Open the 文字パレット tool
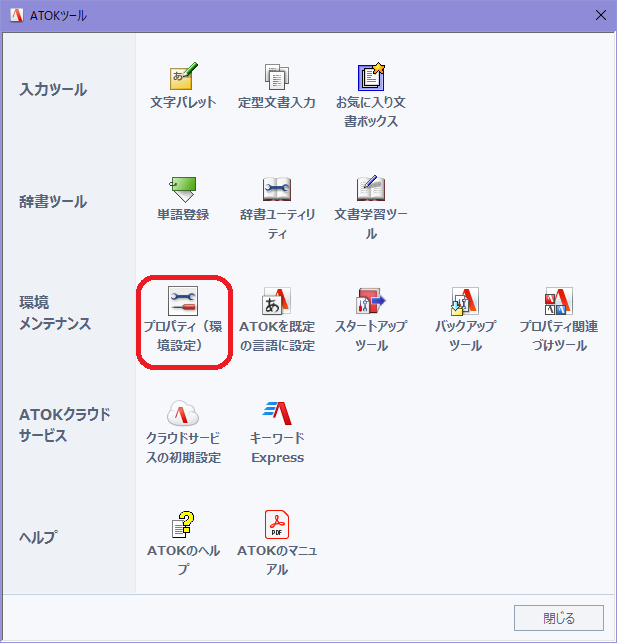Viewport: 617px width, 643px height. pyautogui.click(x=183, y=86)
